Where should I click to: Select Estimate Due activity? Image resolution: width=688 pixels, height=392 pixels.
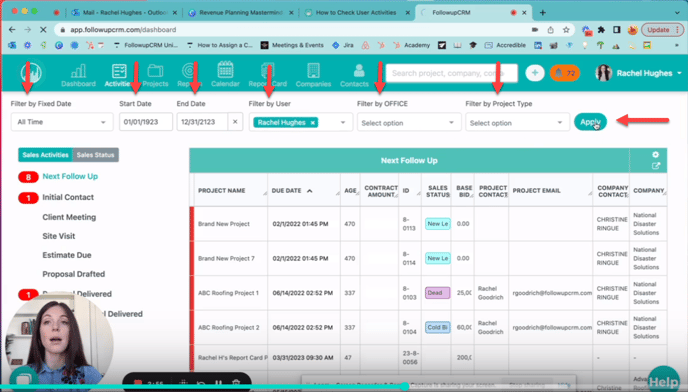(67, 255)
